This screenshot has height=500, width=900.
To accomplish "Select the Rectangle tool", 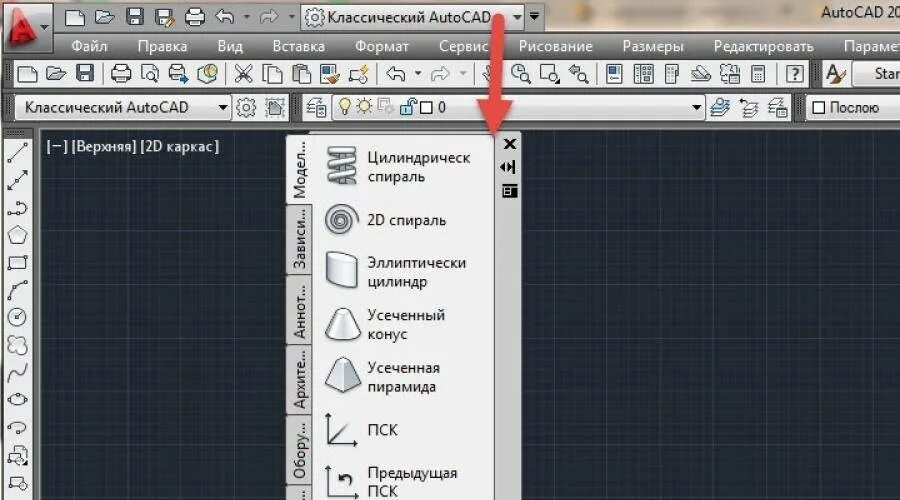I will [17, 263].
